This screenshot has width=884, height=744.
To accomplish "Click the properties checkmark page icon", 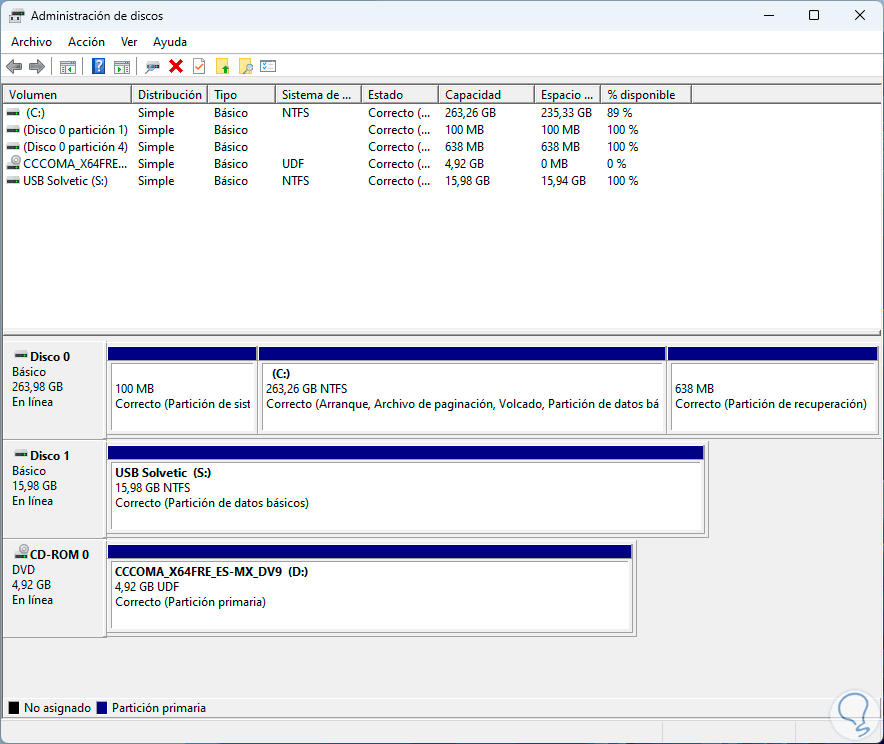I will [199, 66].
